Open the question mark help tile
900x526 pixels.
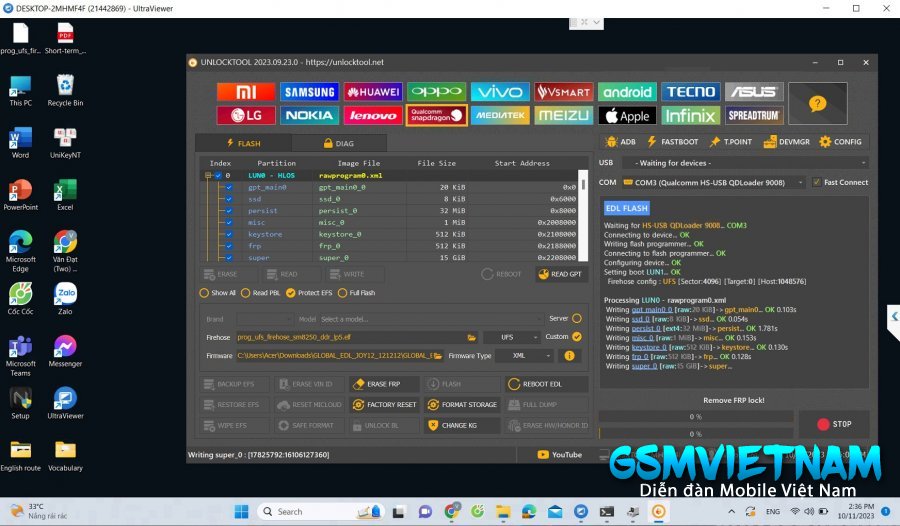[x=817, y=103]
